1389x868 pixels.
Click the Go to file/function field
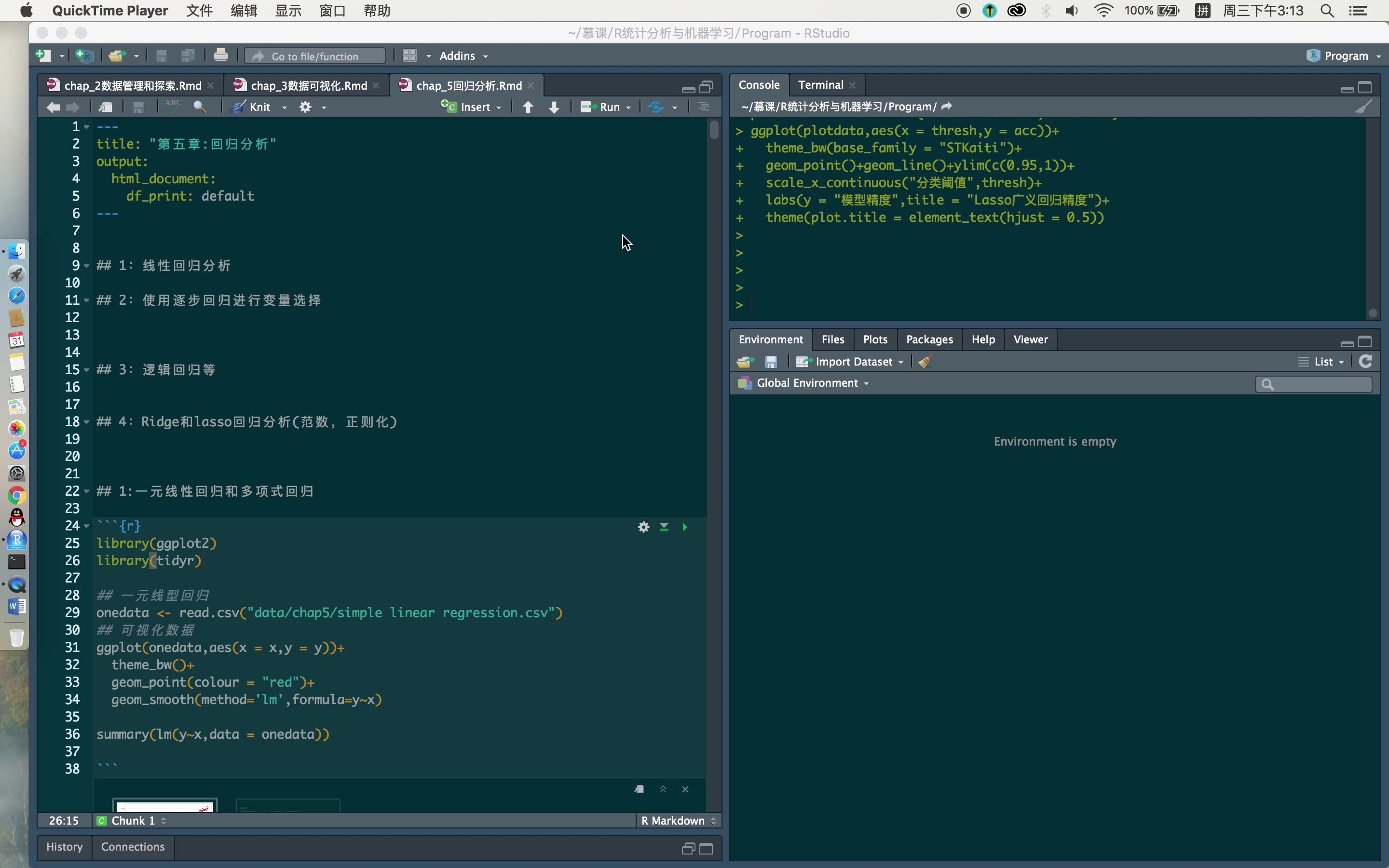(x=315, y=56)
